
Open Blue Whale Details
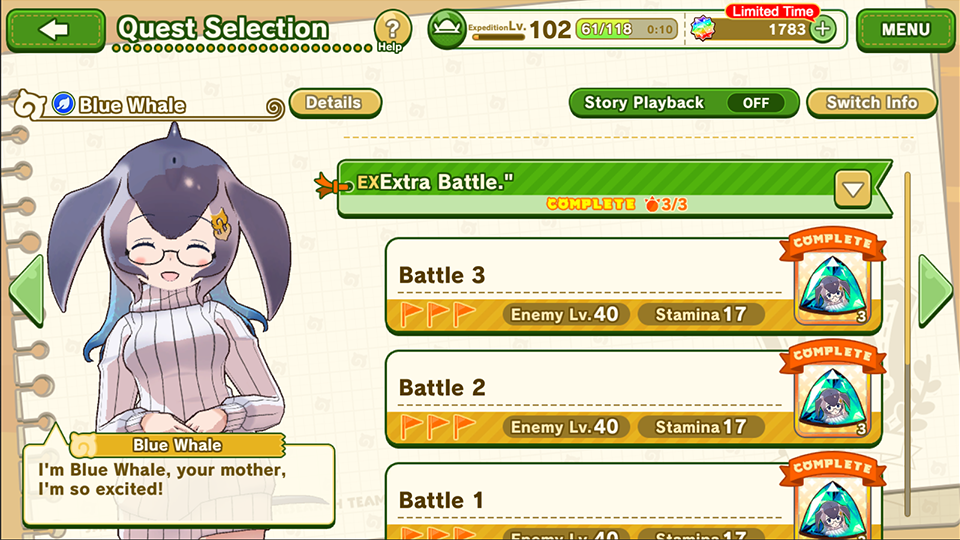[x=335, y=103]
